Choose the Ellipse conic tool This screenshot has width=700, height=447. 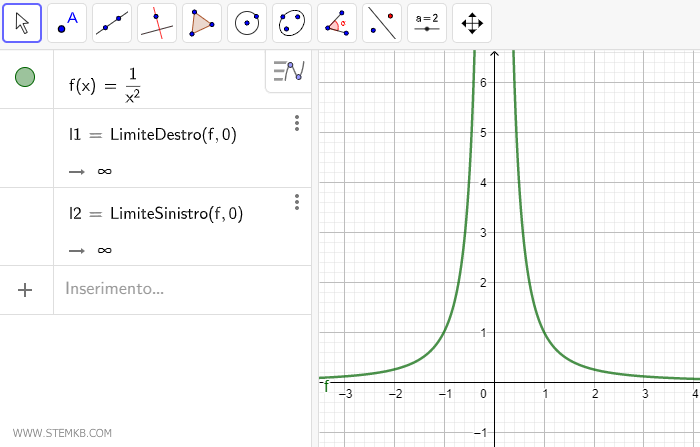292,22
